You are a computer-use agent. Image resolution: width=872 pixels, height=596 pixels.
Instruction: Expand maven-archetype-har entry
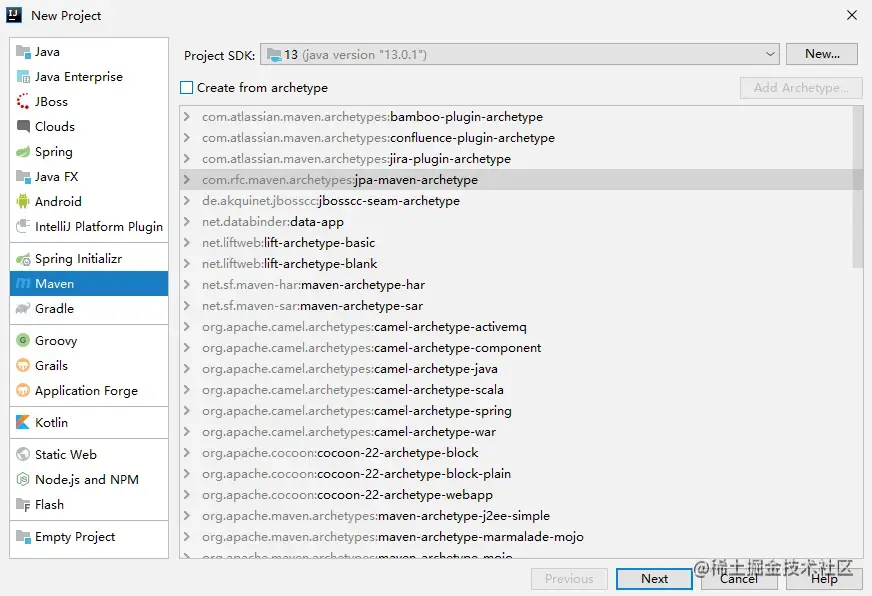(187, 285)
